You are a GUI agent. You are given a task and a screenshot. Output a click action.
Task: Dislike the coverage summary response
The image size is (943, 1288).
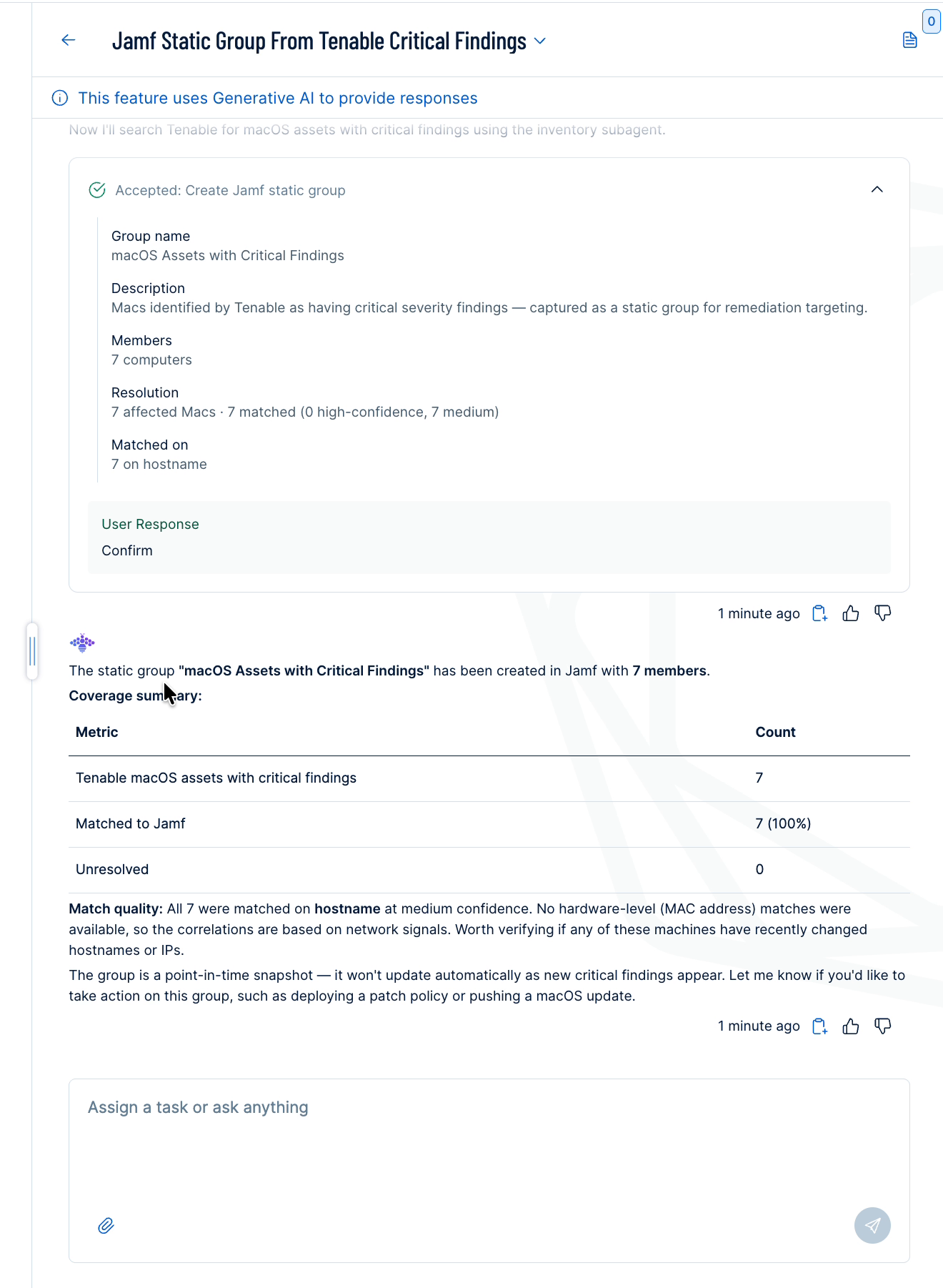pyautogui.click(x=883, y=1026)
